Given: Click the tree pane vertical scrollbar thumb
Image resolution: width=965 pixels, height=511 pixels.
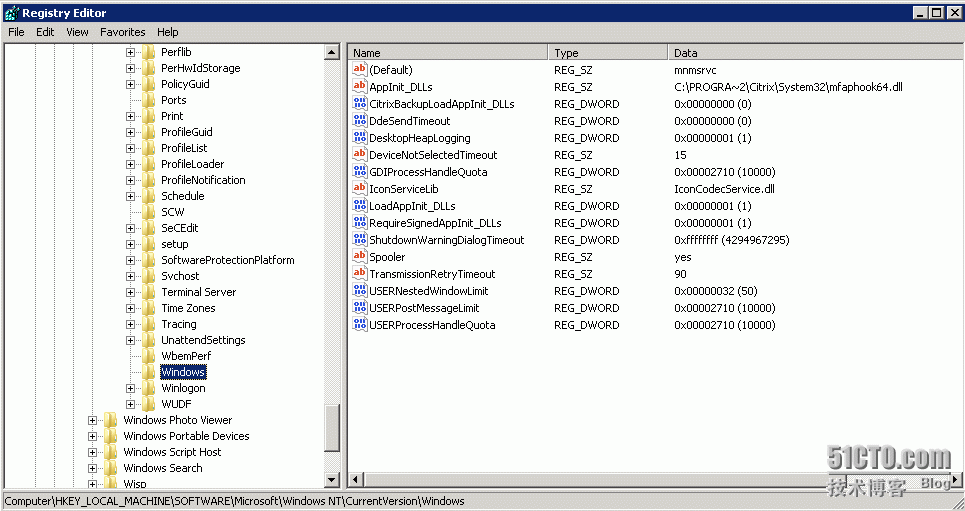Looking at the screenshot, I should [332, 429].
